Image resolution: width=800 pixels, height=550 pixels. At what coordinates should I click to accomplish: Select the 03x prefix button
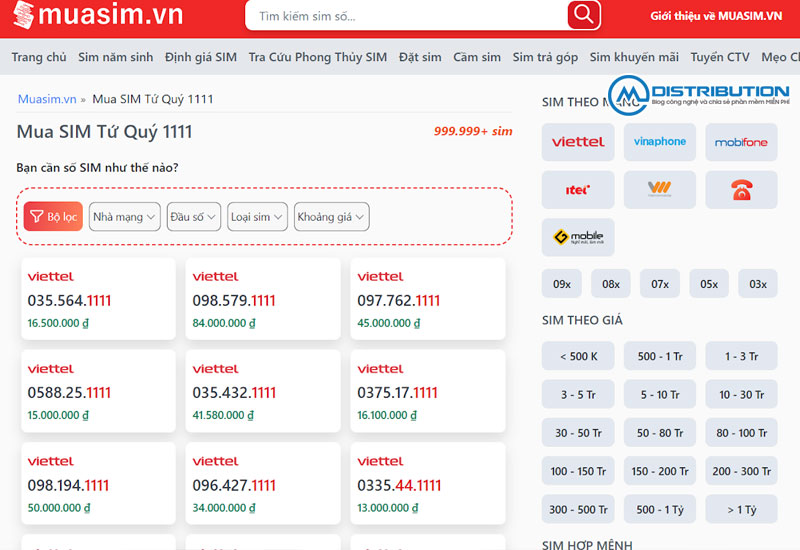click(758, 283)
